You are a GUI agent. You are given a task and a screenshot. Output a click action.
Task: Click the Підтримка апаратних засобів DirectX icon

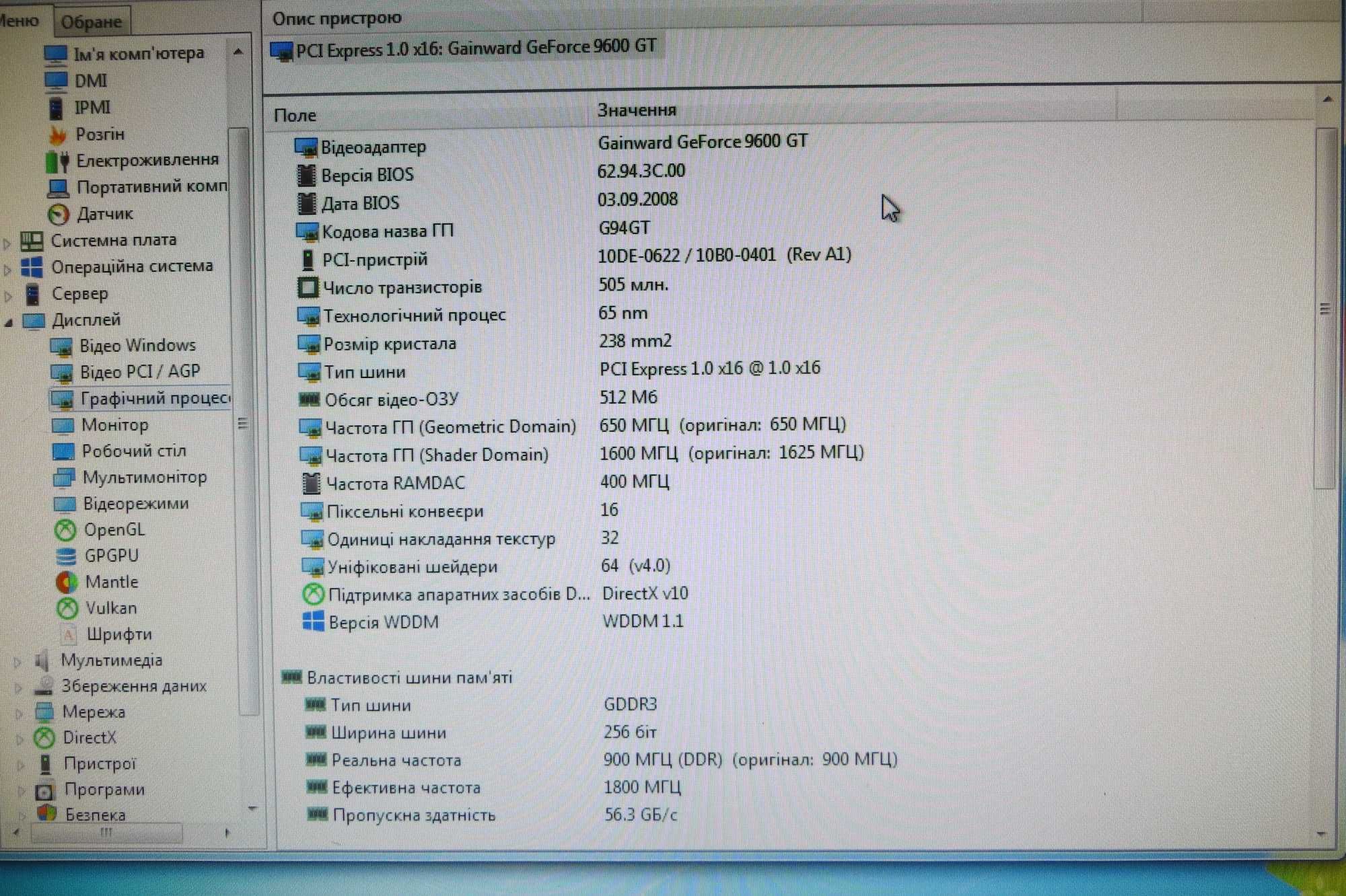coord(312,594)
